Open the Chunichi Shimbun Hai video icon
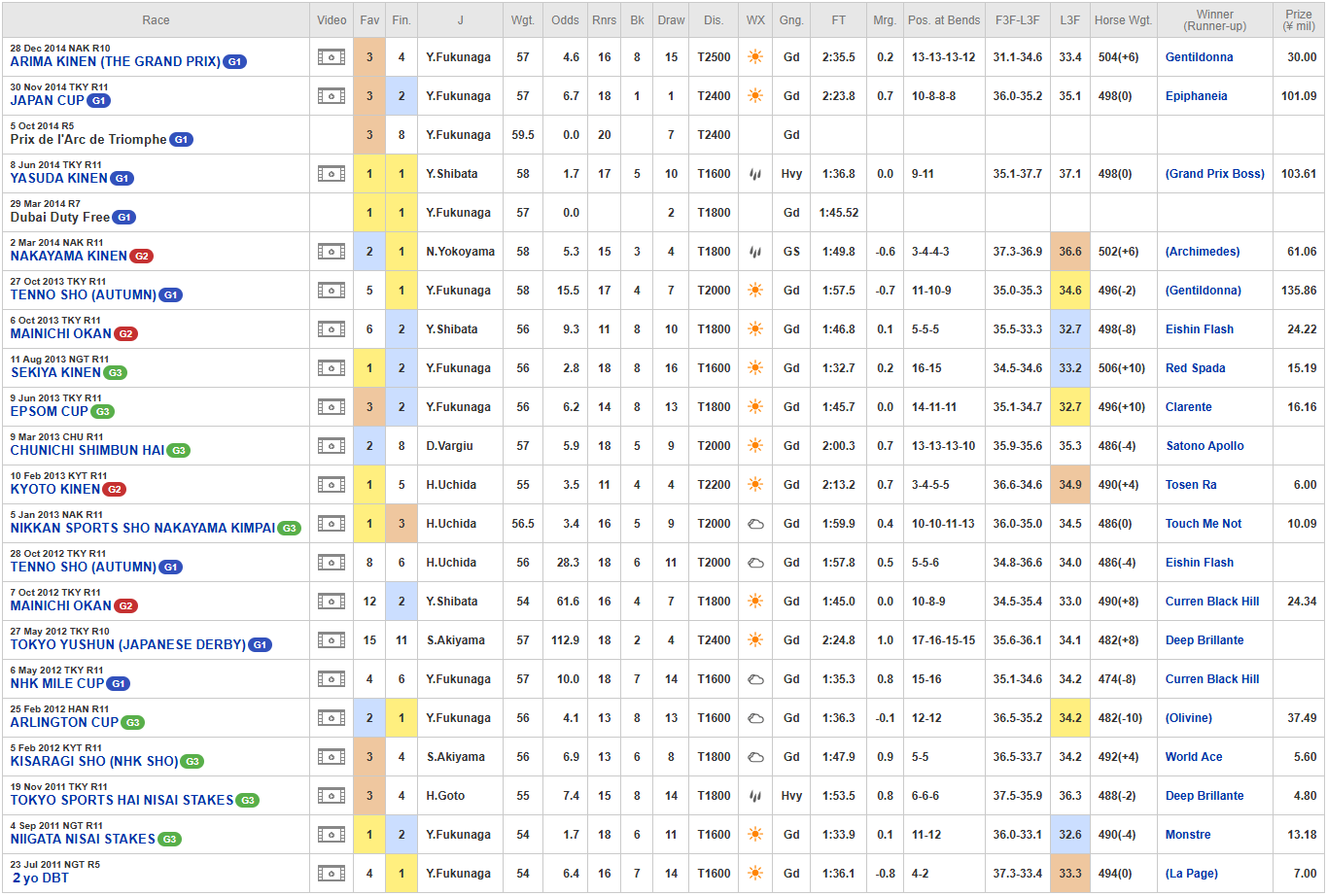Viewport: 1327px width, 896px height. 332,446
